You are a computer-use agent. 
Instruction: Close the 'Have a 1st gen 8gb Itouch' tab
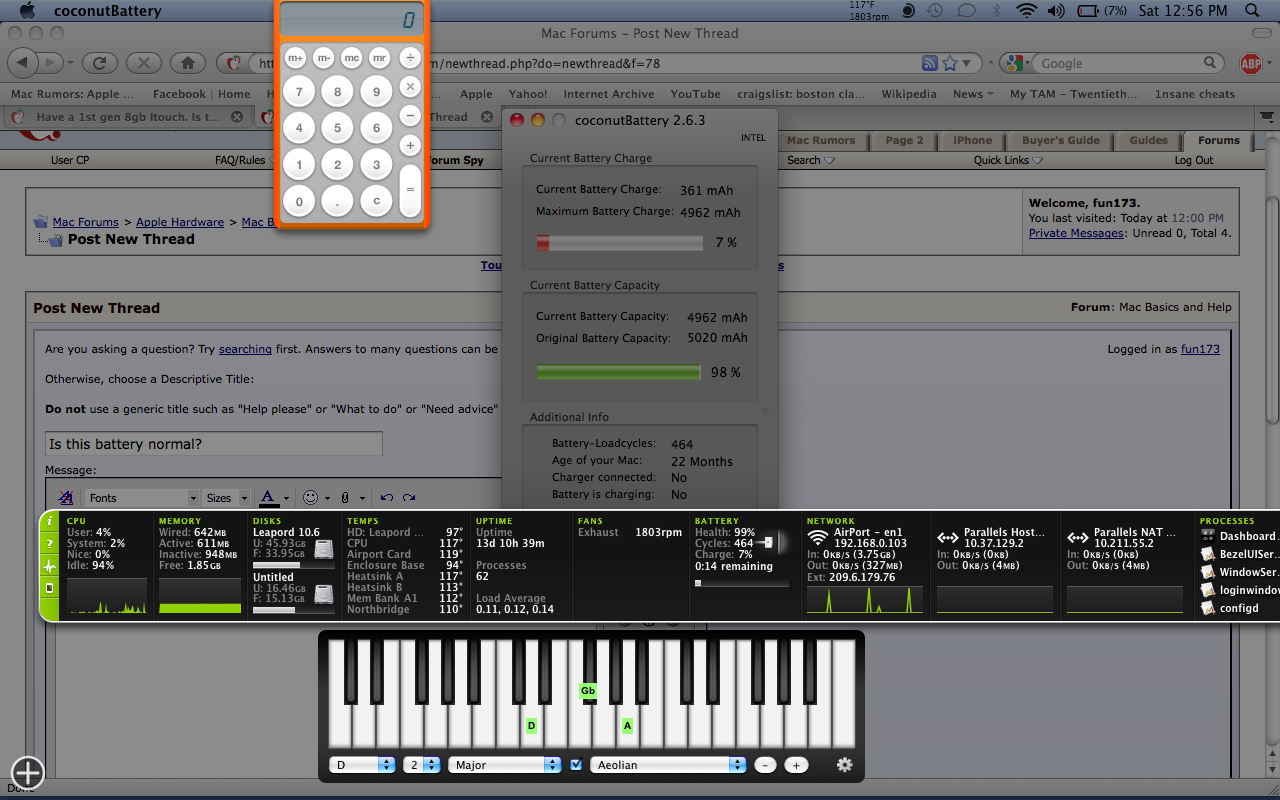click(237, 117)
